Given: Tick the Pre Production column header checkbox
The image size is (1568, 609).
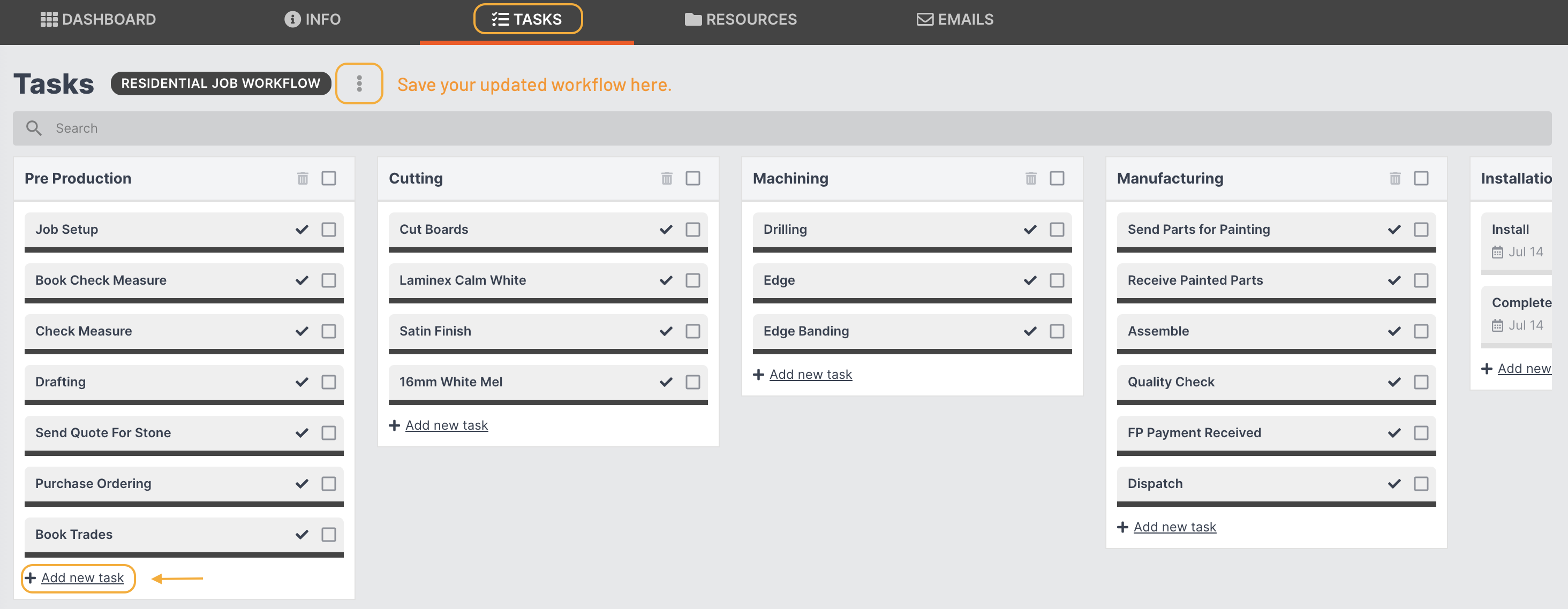Looking at the screenshot, I should (329, 178).
